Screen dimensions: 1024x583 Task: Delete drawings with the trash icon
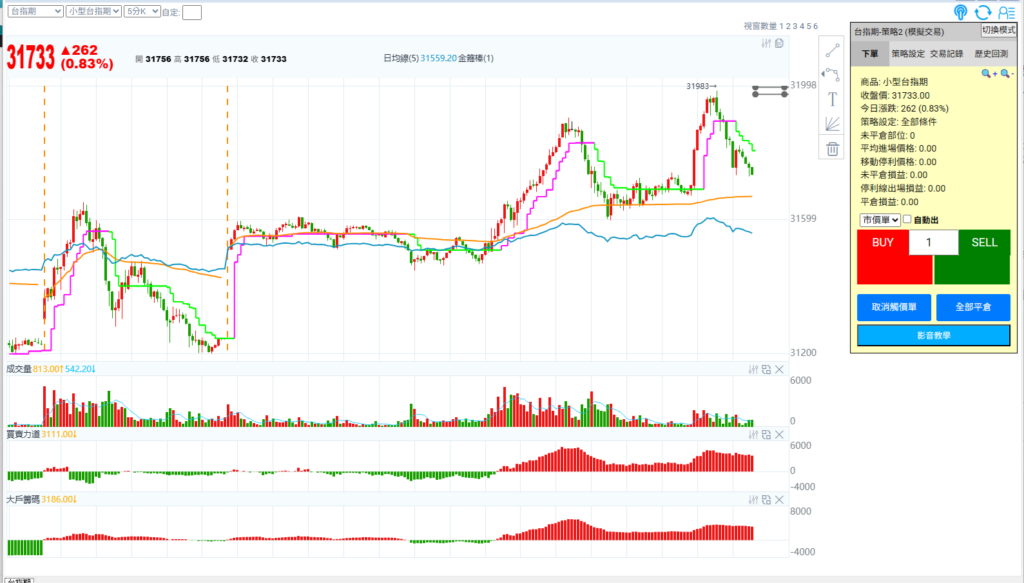[x=832, y=149]
